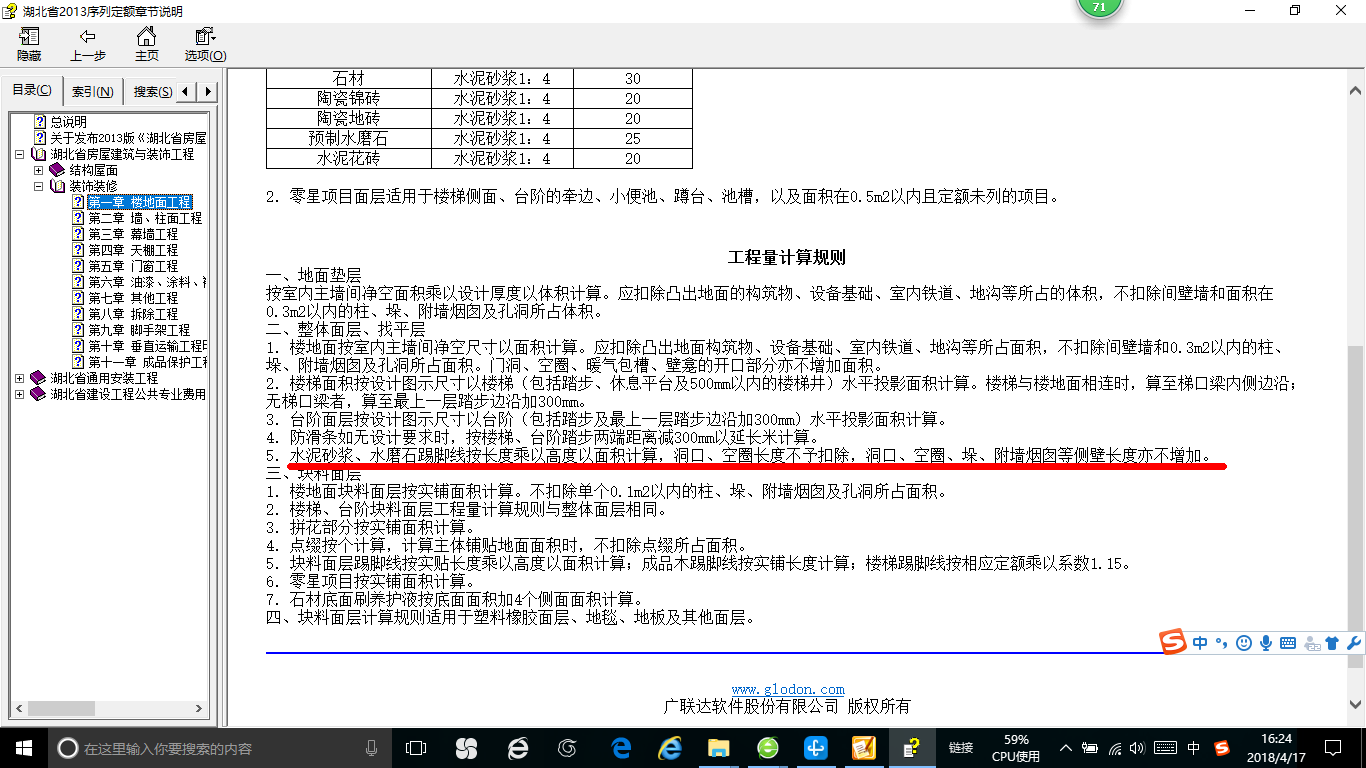Open the Sogou skin (shirt) icon
This screenshot has width=1366, height=768.
[x=1332, y=643]
